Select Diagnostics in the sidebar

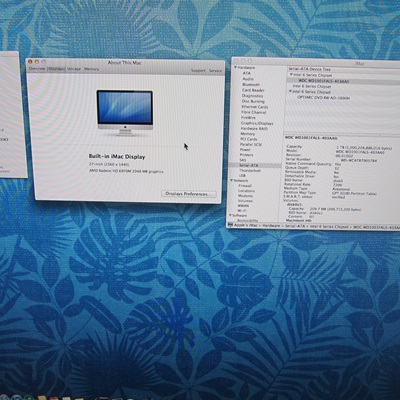(252, 96)
